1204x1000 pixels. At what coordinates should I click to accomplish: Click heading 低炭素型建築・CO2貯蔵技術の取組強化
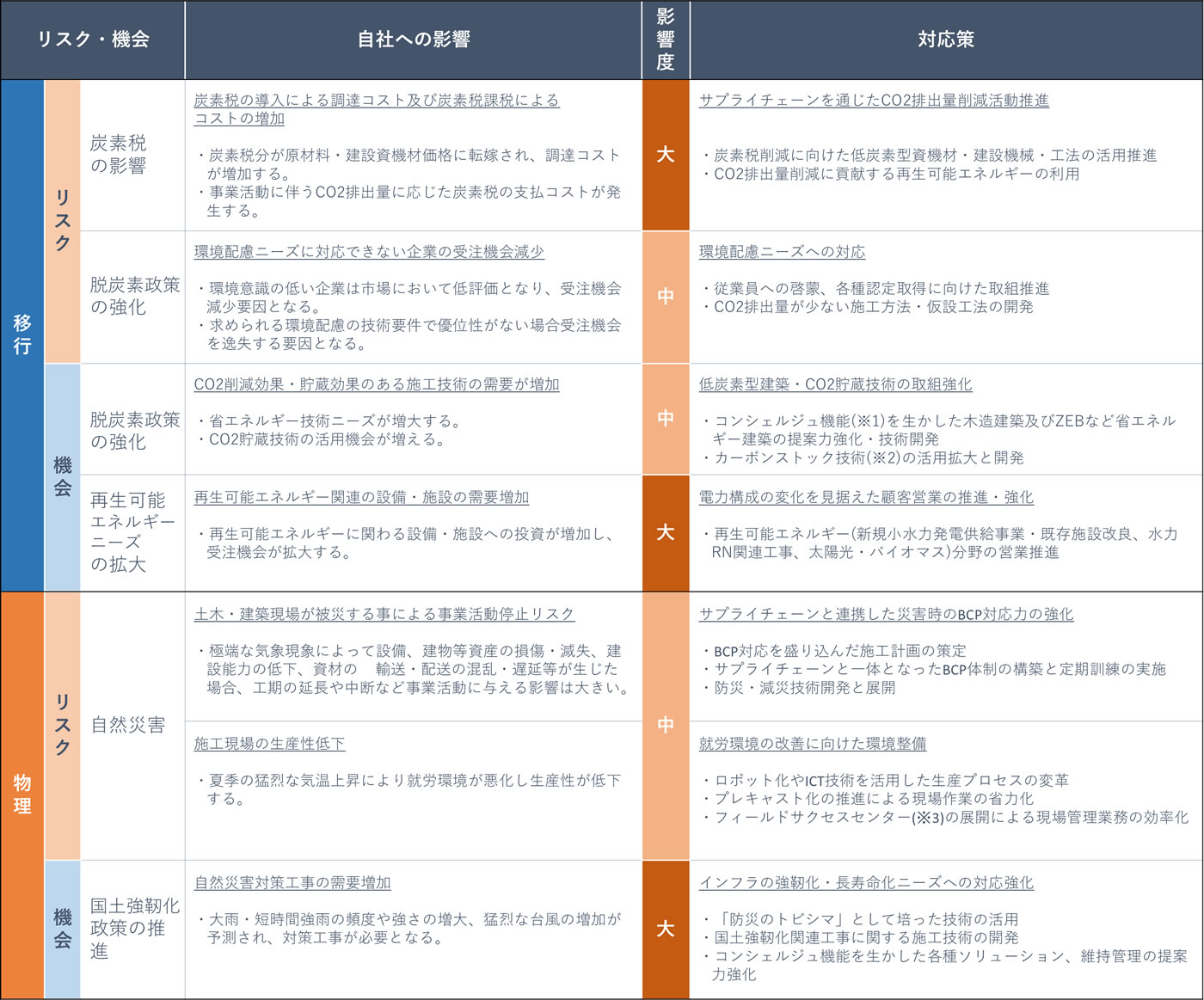(x=835, y=384)
